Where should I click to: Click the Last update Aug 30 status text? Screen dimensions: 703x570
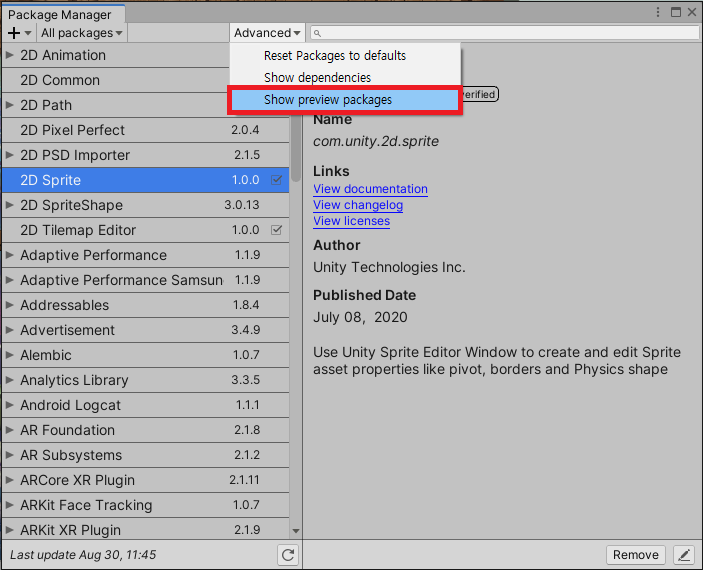(x=83, y=555)
